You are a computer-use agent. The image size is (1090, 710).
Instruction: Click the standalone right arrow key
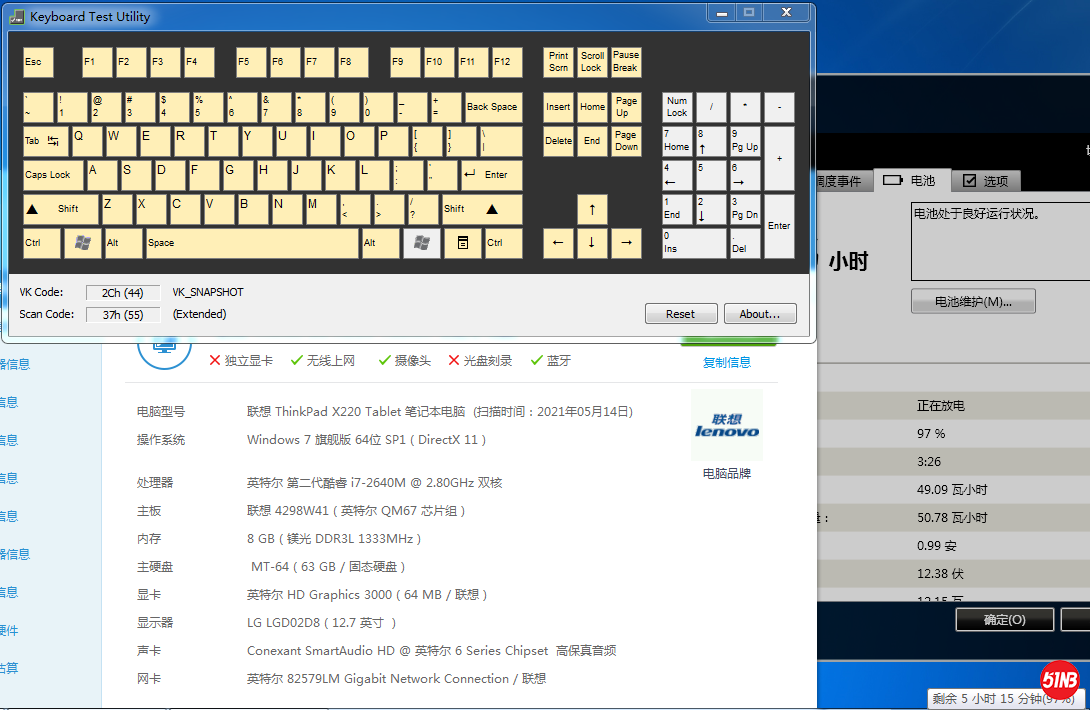click(626, 243)
